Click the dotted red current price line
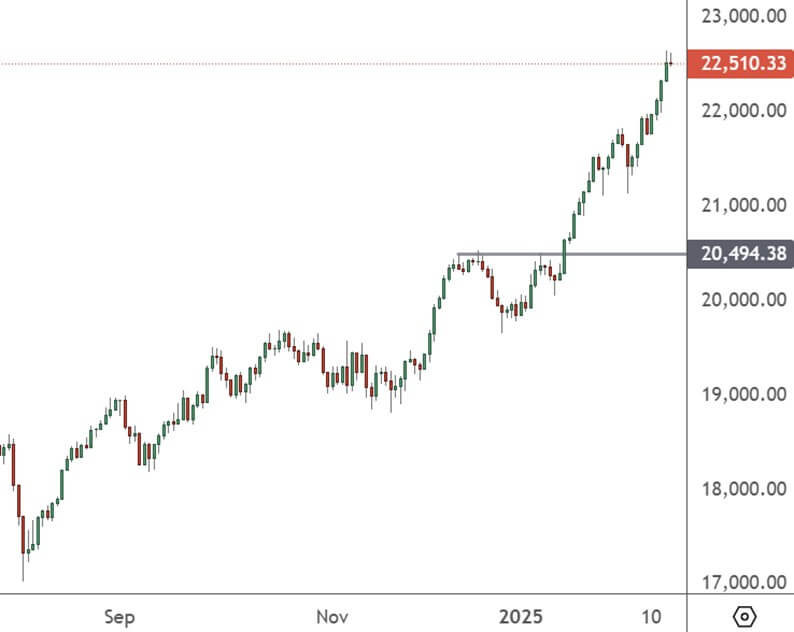The image size is (794, 632). tap(300, 64)
